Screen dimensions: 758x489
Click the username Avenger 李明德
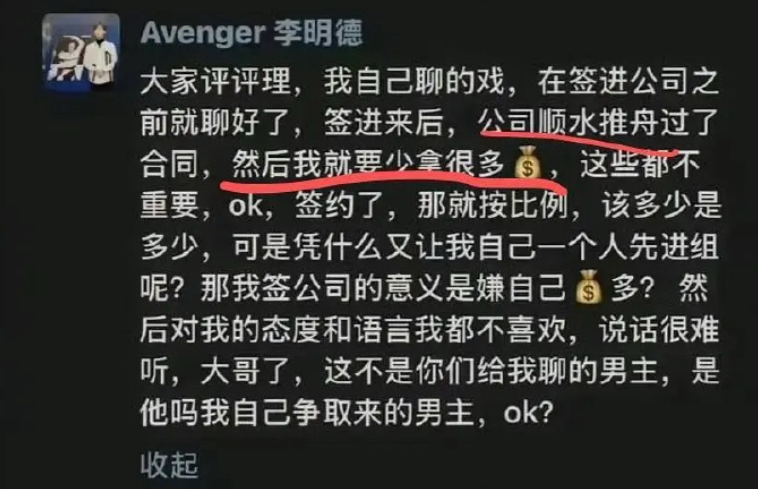click(x=251, y=32)
